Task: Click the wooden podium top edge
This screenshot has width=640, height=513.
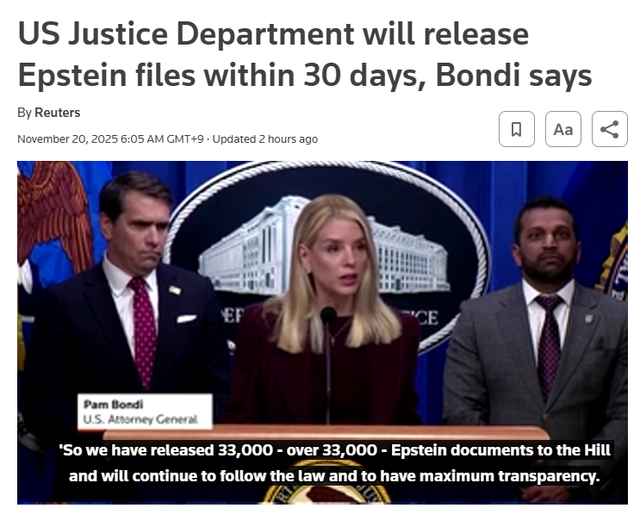Action: click(x=327, y=432)
